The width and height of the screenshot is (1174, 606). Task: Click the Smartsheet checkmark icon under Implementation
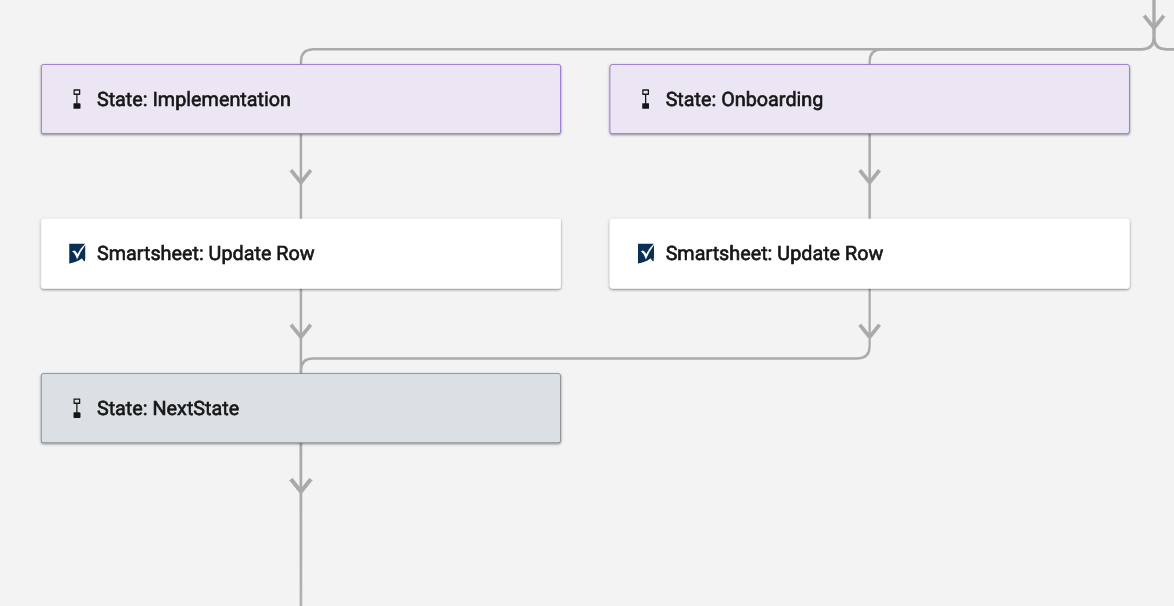[x=77, y=253]
